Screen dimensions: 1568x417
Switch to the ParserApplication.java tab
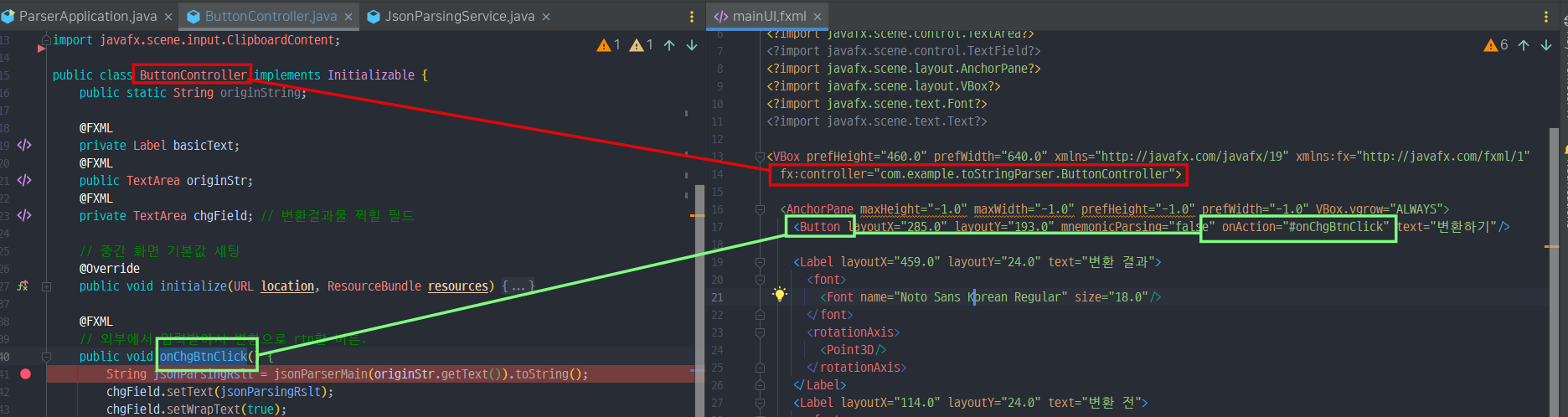click(x=87, y=16)
